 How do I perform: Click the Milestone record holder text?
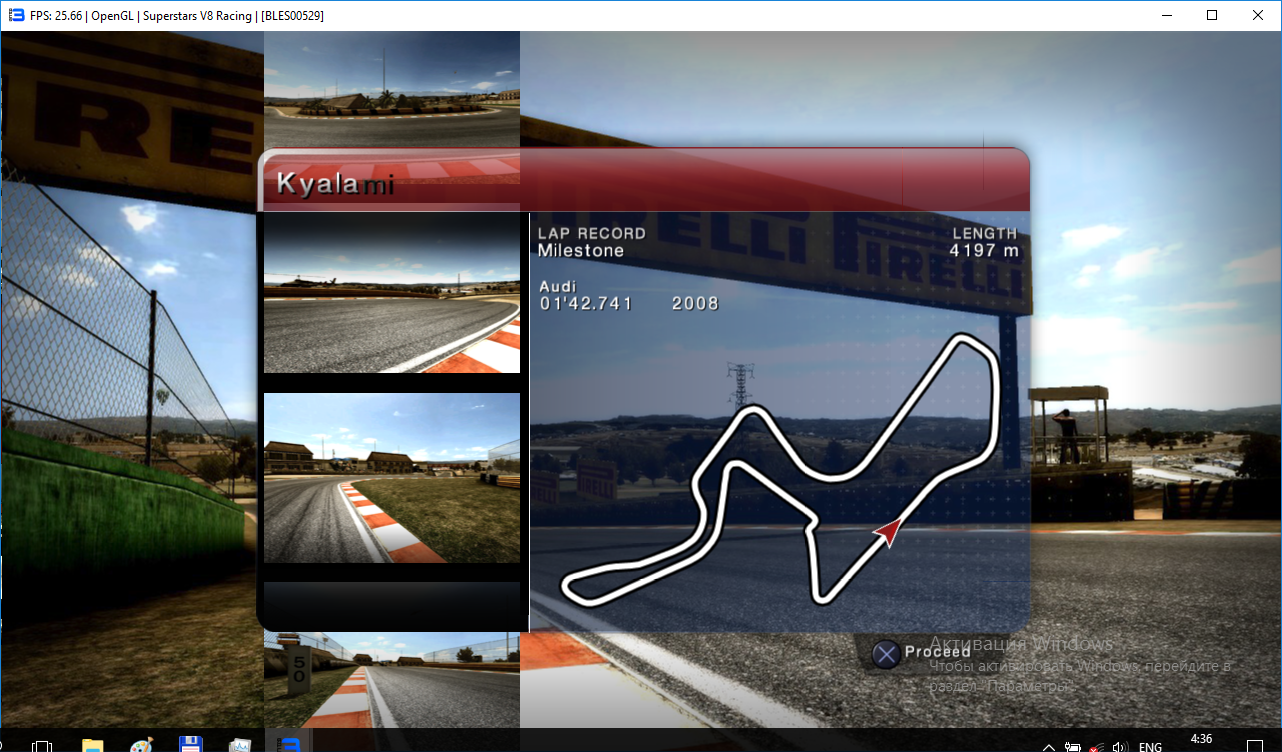581,251
